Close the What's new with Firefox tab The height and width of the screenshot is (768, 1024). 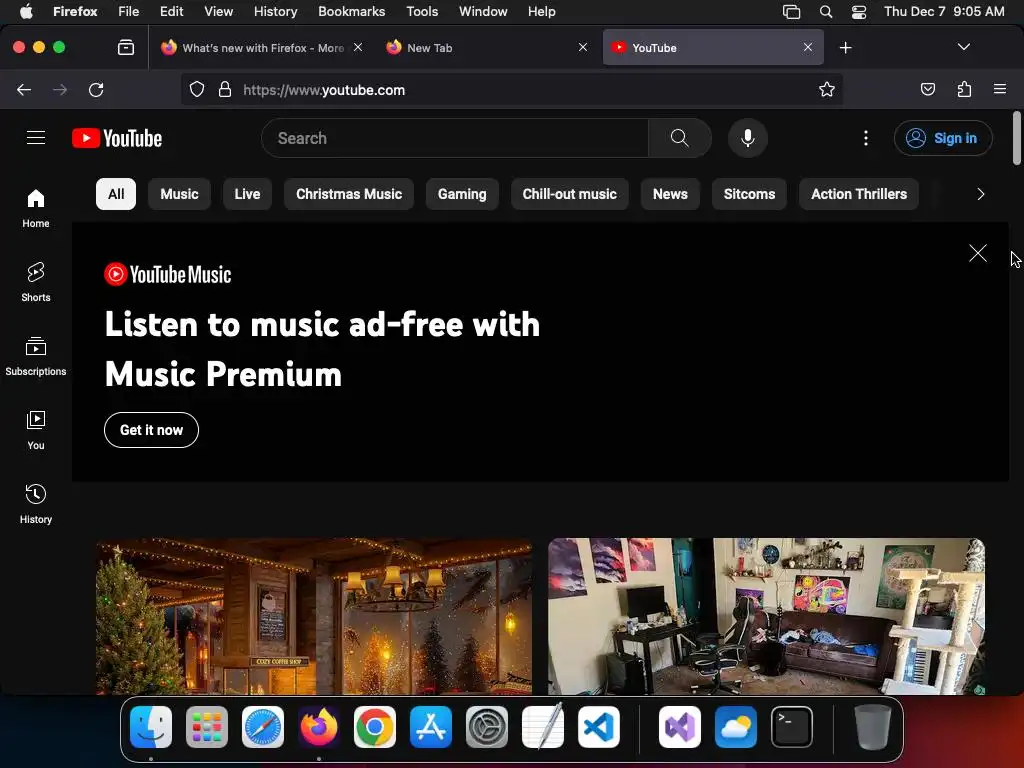point(358,47)
